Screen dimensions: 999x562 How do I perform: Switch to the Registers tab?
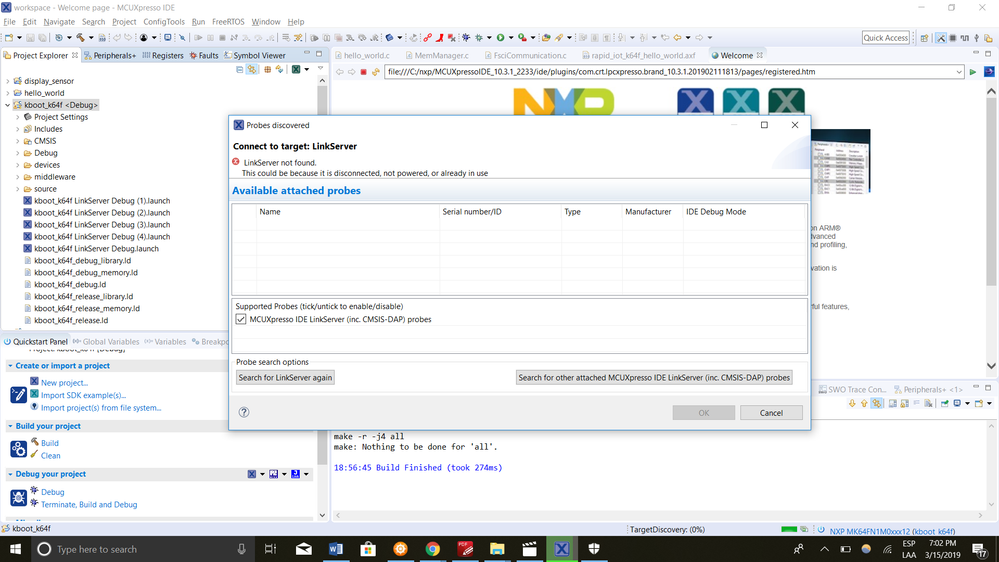163,55
